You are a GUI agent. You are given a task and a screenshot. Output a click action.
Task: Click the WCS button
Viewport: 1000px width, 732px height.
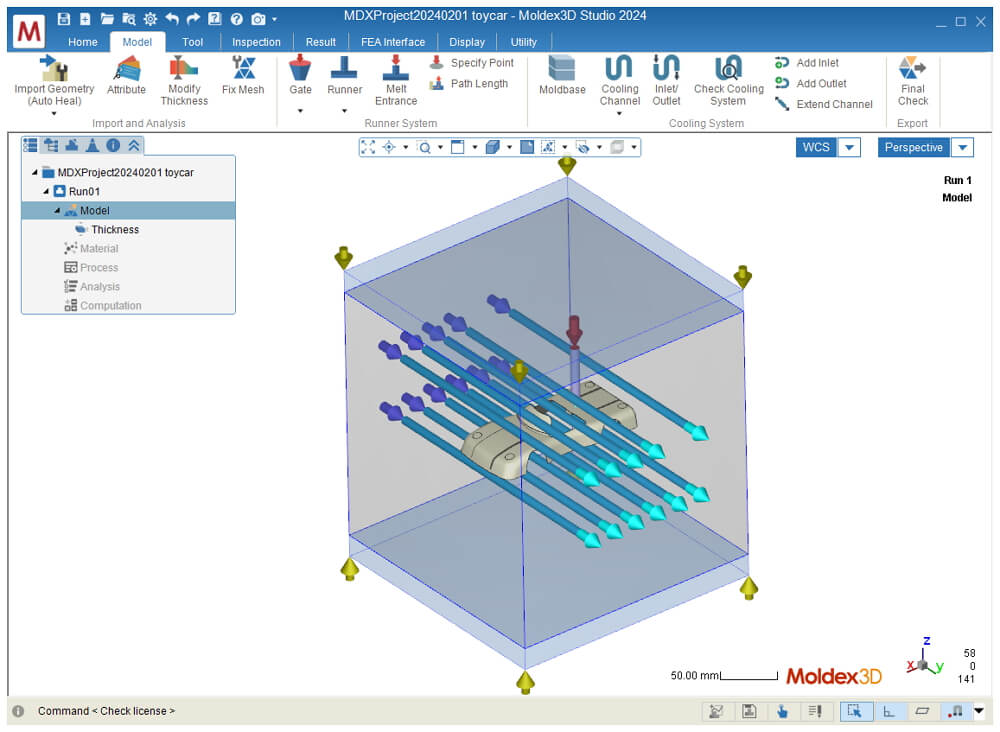(x=816, y=147)
